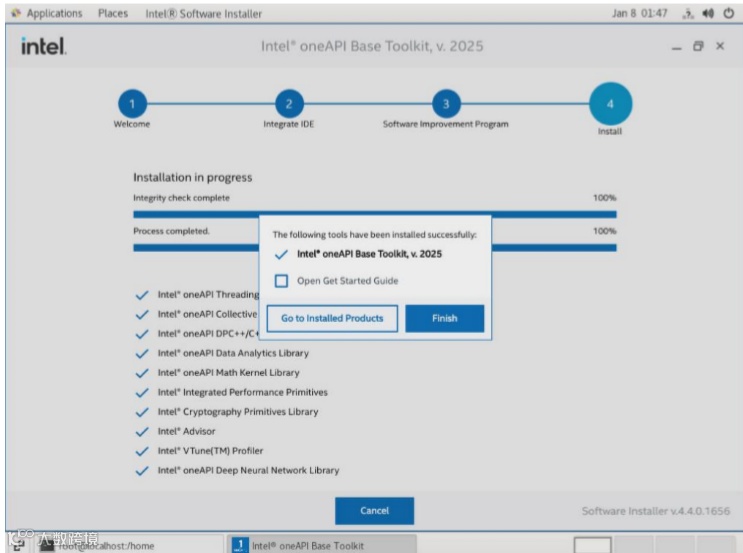Open the Places menu
This screenshot has height=553, width=743.
pos(113,13)
